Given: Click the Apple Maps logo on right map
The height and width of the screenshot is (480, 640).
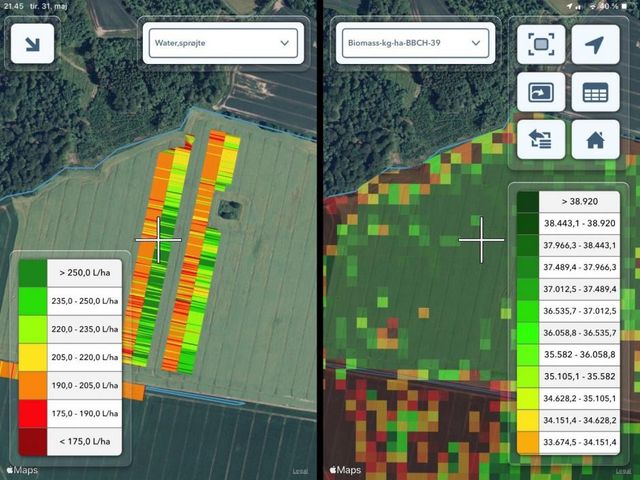Looking at the screenshot, I should coord(345,470).
